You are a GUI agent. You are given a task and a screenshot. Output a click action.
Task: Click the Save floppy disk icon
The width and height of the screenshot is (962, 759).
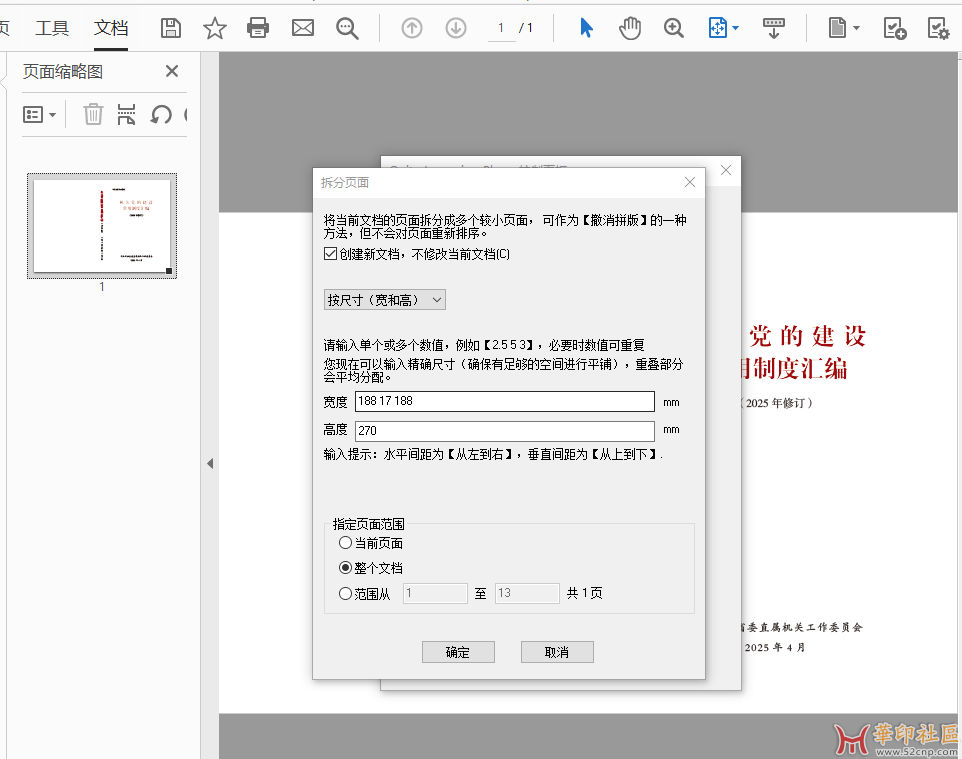click(x=171, y=28)
